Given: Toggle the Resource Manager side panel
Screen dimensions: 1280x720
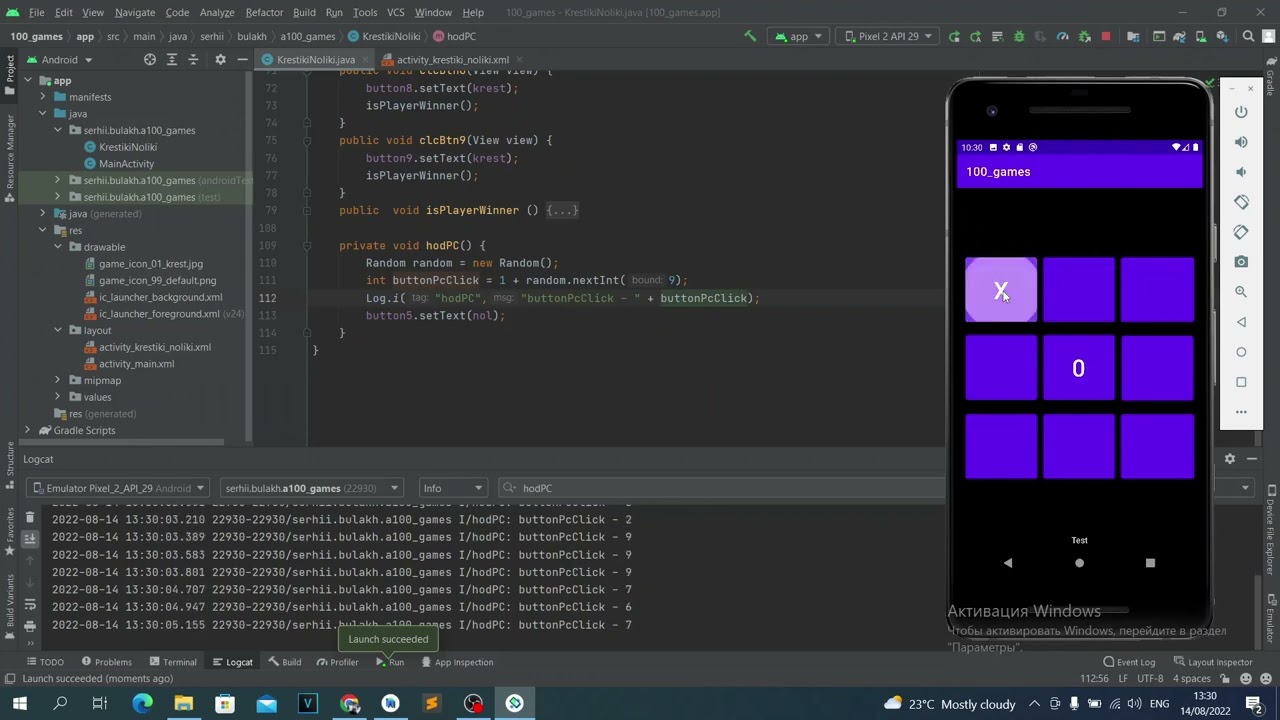Looking at the screenshot, I should pyautogui.click(x=10, y=152).
